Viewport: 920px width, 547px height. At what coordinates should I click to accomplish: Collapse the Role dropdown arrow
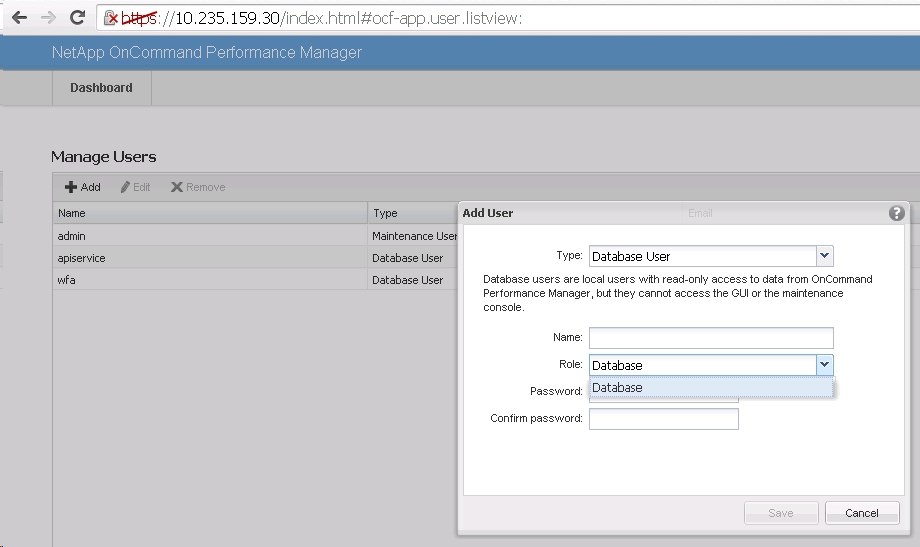point(824,365)
